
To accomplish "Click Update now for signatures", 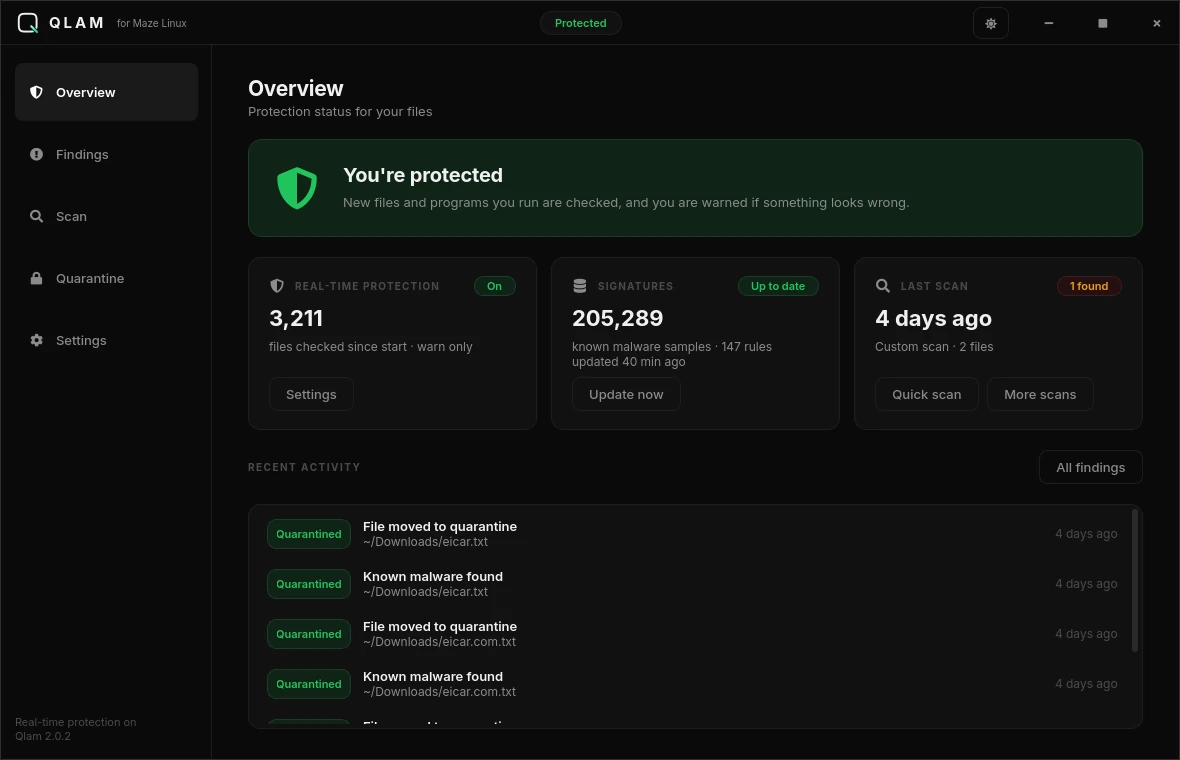I will pyautogui.click(x=626, y=394).
